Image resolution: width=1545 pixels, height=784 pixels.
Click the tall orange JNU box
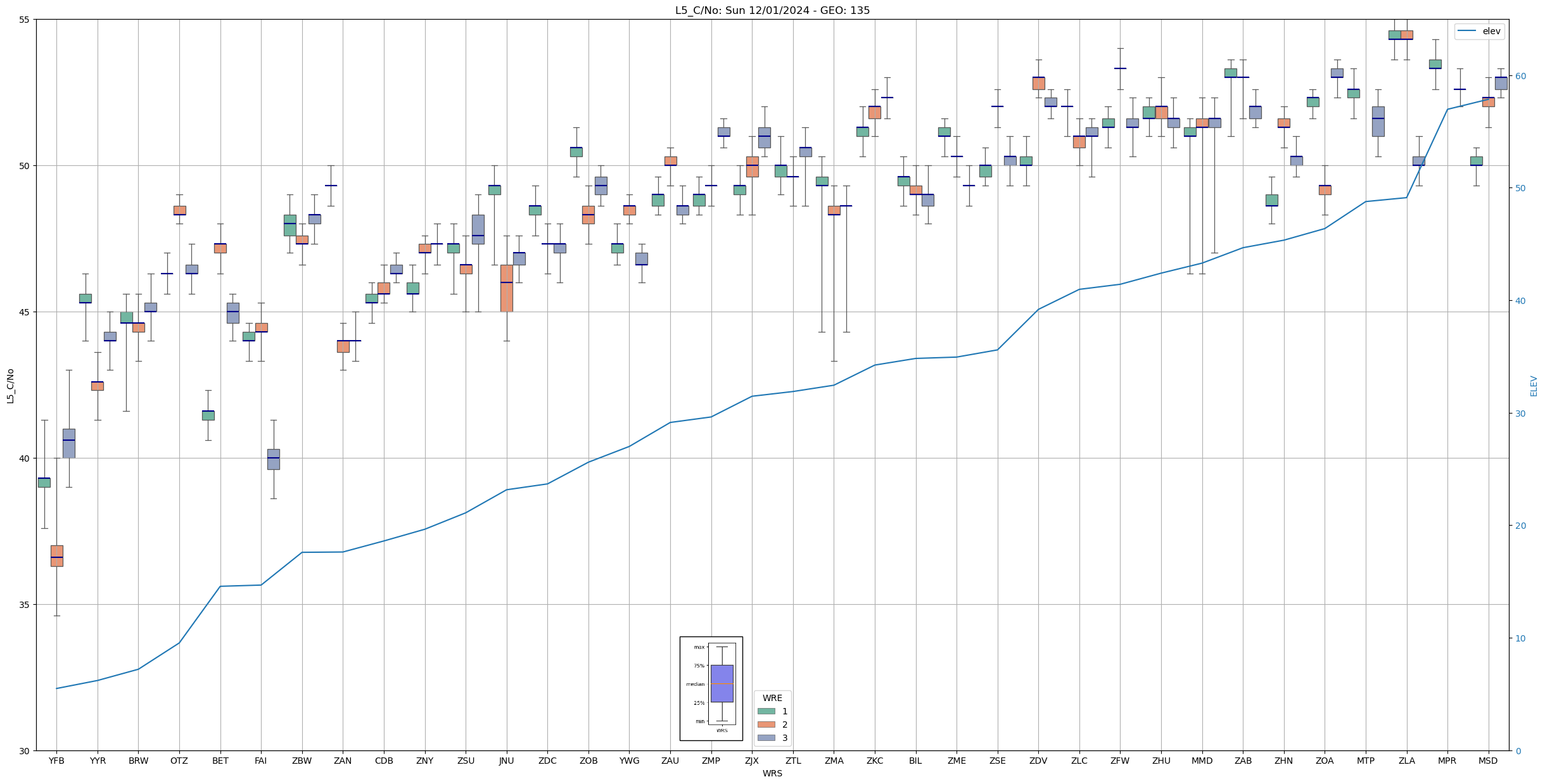coord(506,288)
